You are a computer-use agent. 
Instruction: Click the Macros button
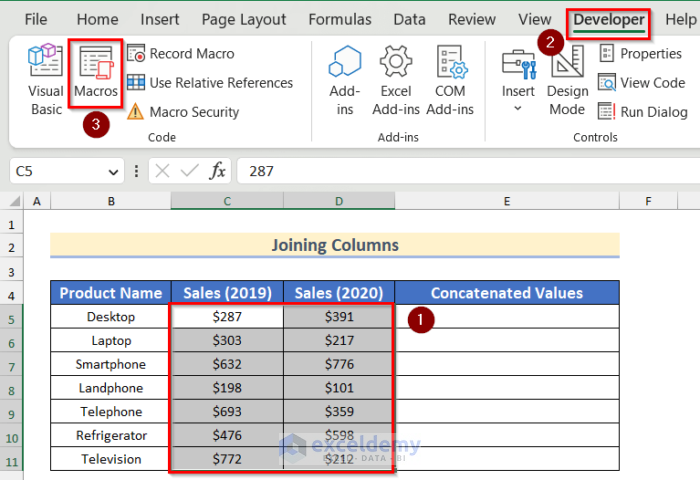pyautogui.click(x=96, y=75)
